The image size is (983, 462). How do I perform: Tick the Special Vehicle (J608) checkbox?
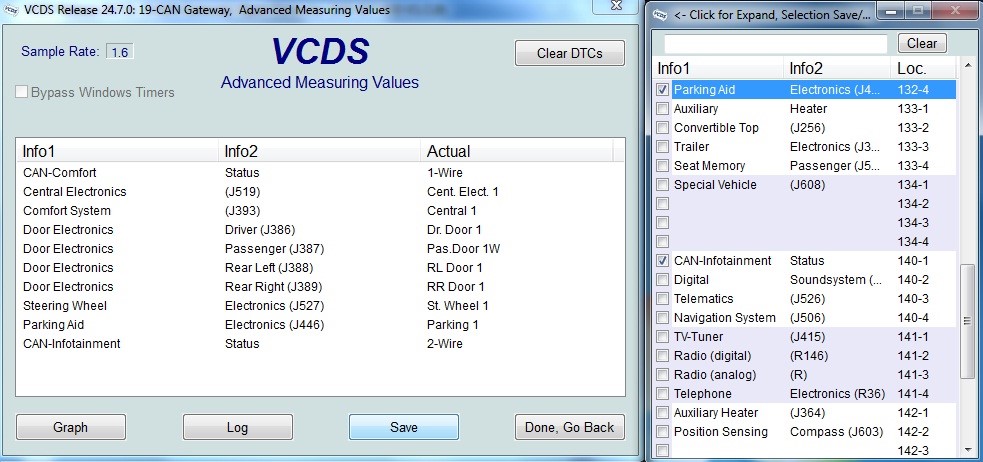pyautogui.click(x=663, y=185)
